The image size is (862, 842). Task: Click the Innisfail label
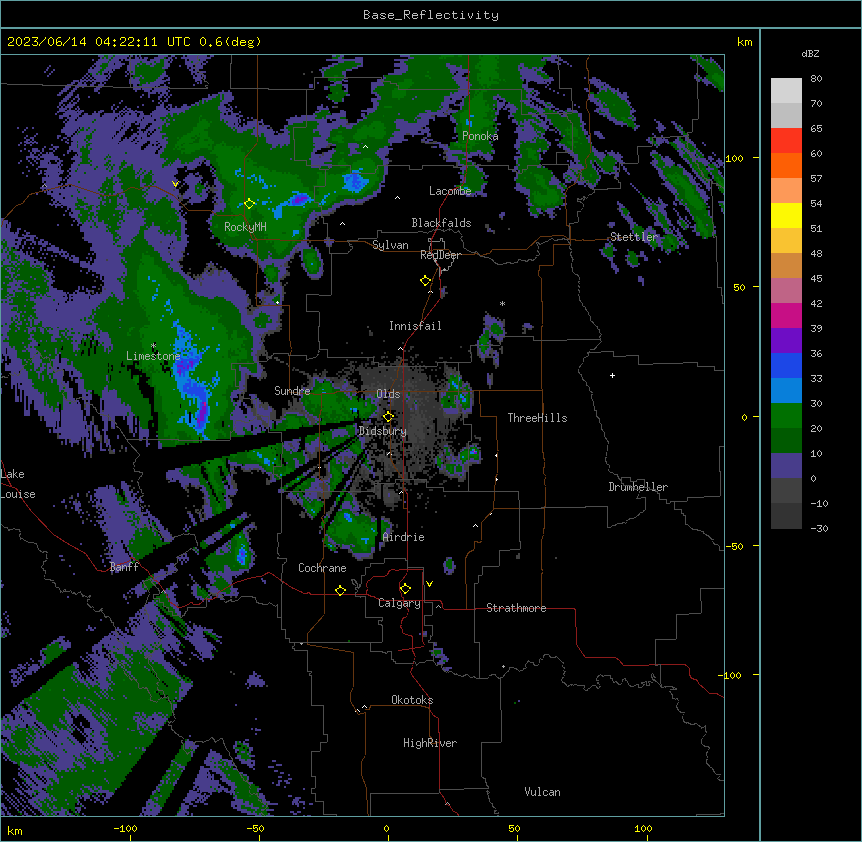point(415,326)
